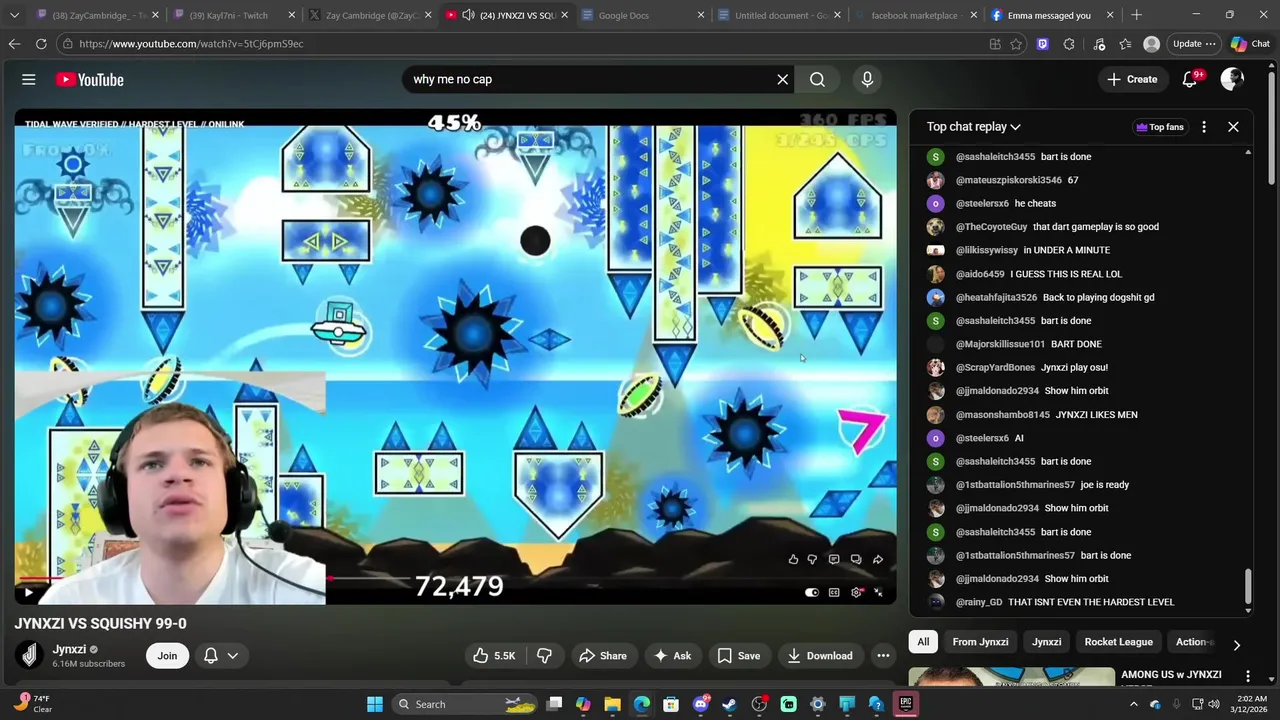Screen dimensions: 1280x720
Task: Clear the search box text
Action: point(783,79)
